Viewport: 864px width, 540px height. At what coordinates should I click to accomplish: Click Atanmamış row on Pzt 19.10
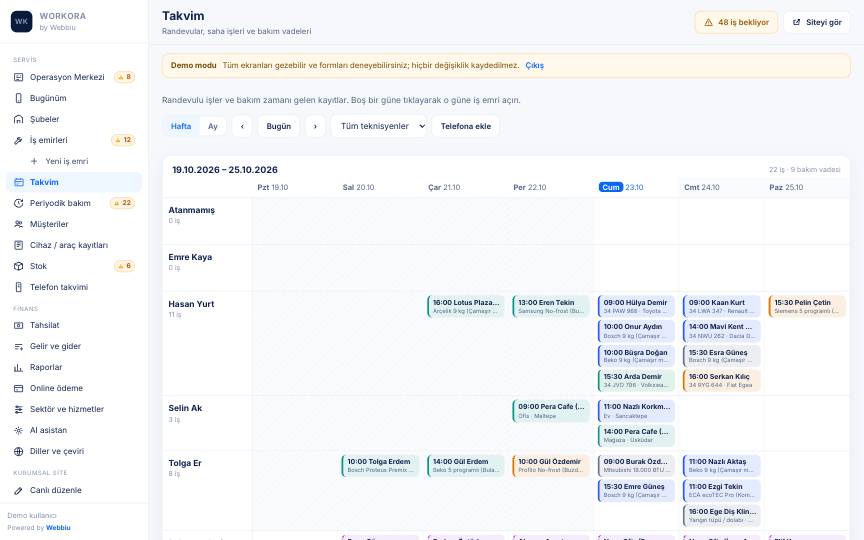pyautogui.click(x=295, y=221)
